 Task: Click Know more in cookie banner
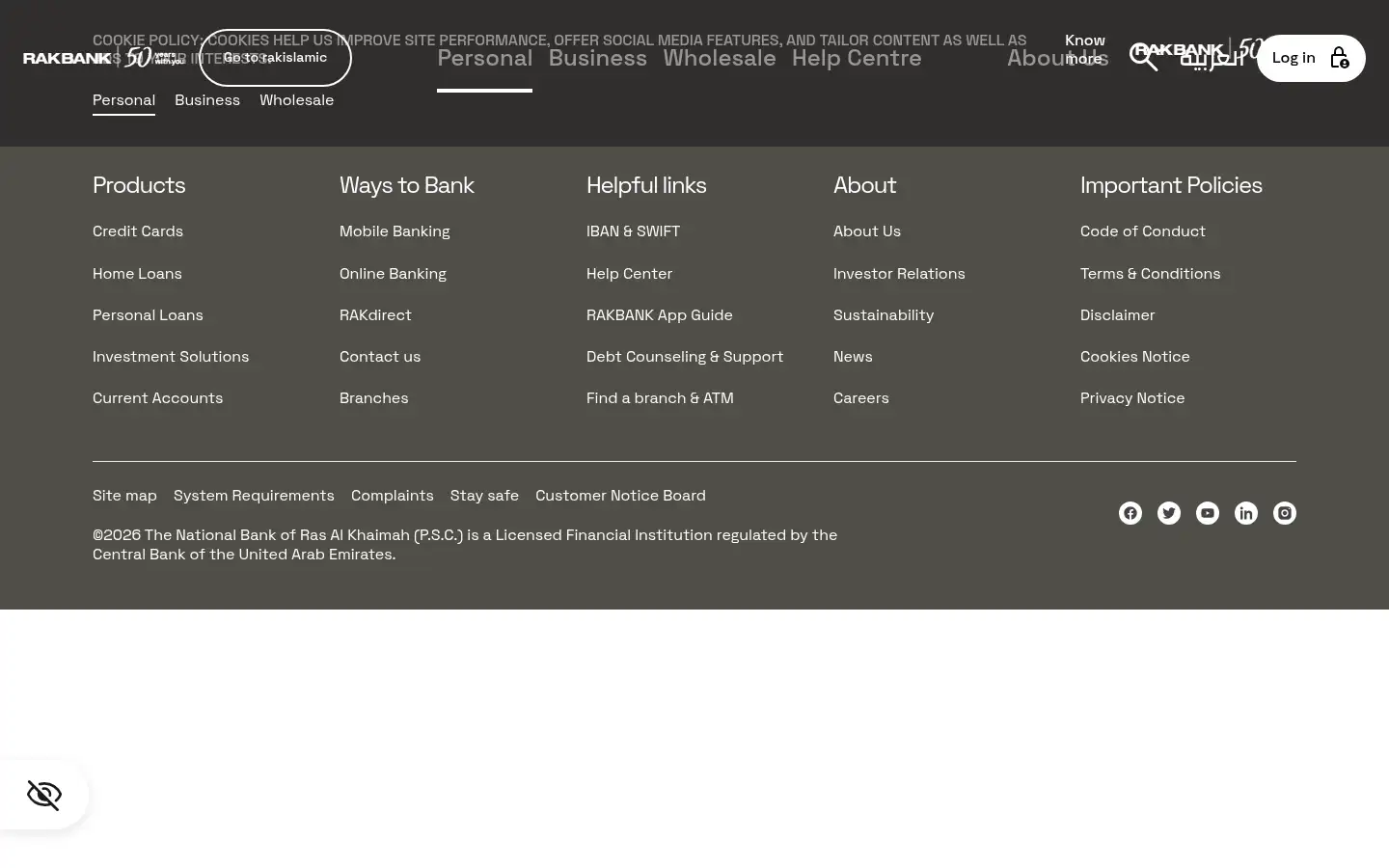[x=1084, y=49]
